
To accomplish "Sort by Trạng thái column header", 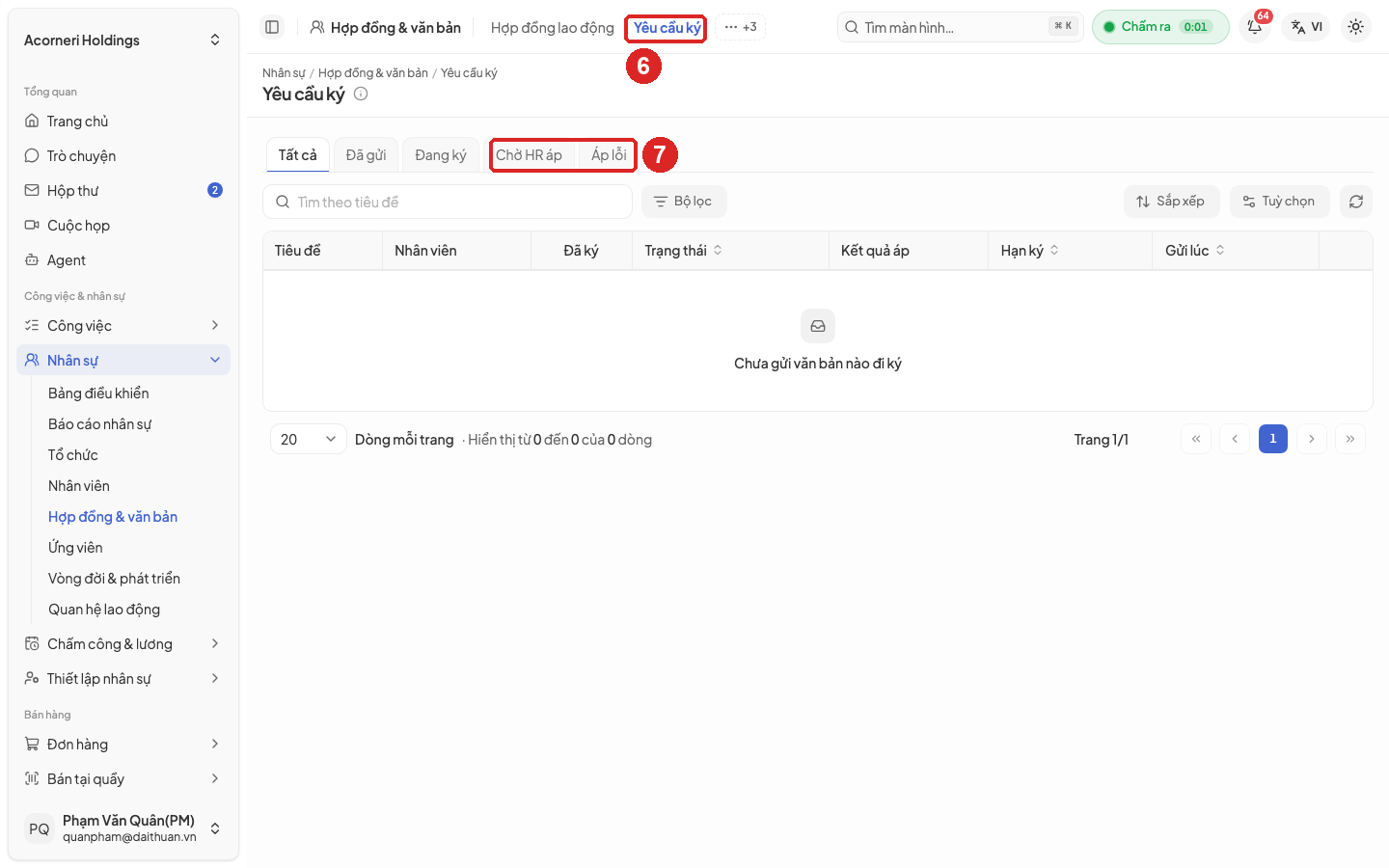I will (683, 251).
